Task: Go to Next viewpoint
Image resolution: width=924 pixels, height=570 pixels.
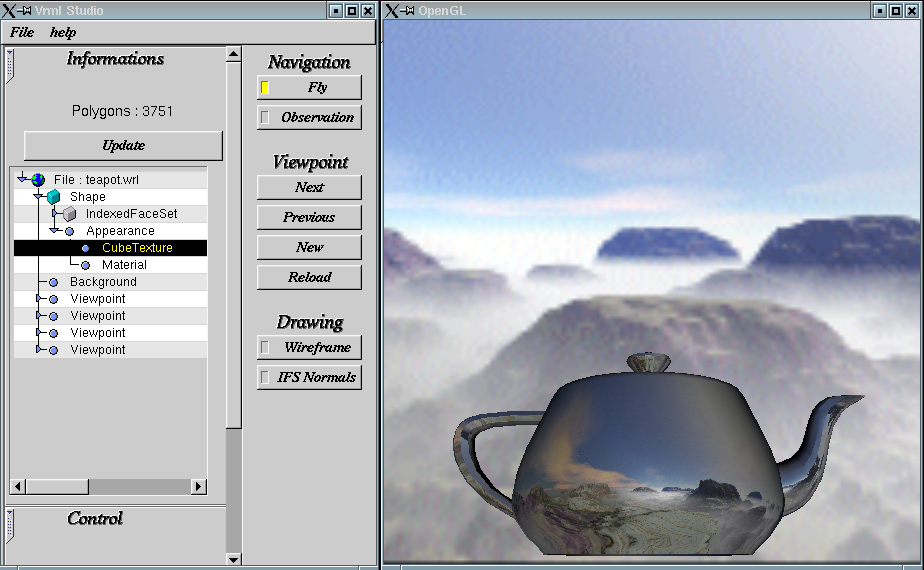Action: (x=309, y=187)
